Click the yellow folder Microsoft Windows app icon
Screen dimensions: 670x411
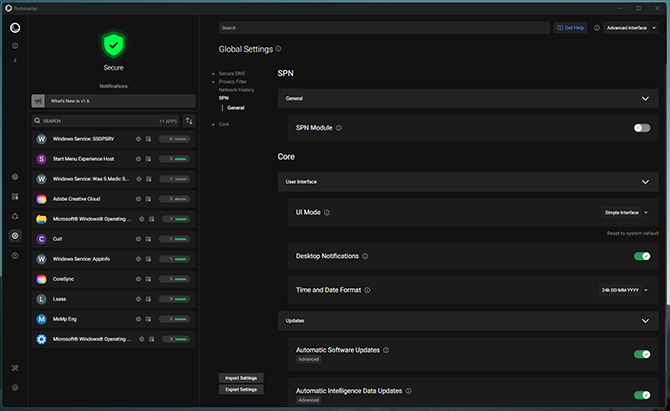coord(41,219)
